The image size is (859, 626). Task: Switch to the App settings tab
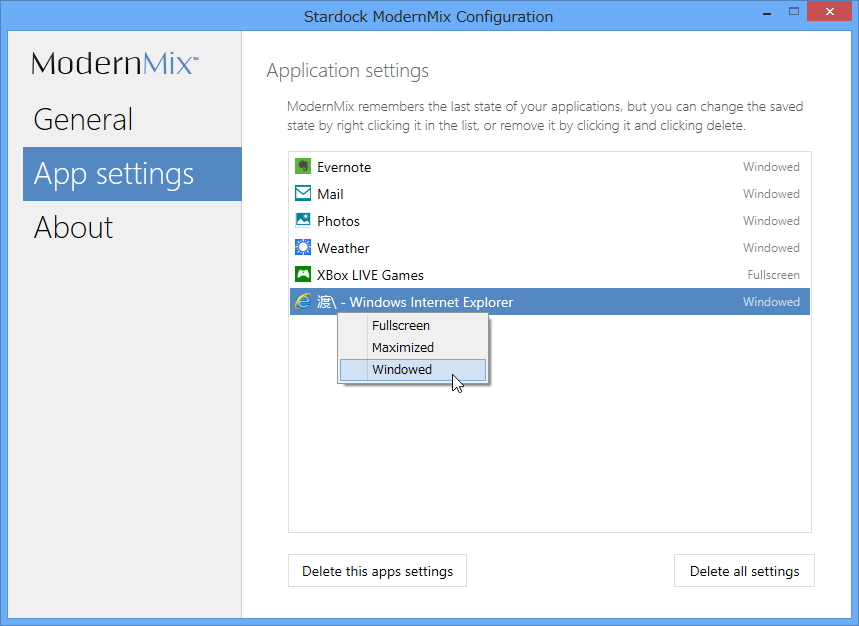pyautogui.click(x=132, y=174)
